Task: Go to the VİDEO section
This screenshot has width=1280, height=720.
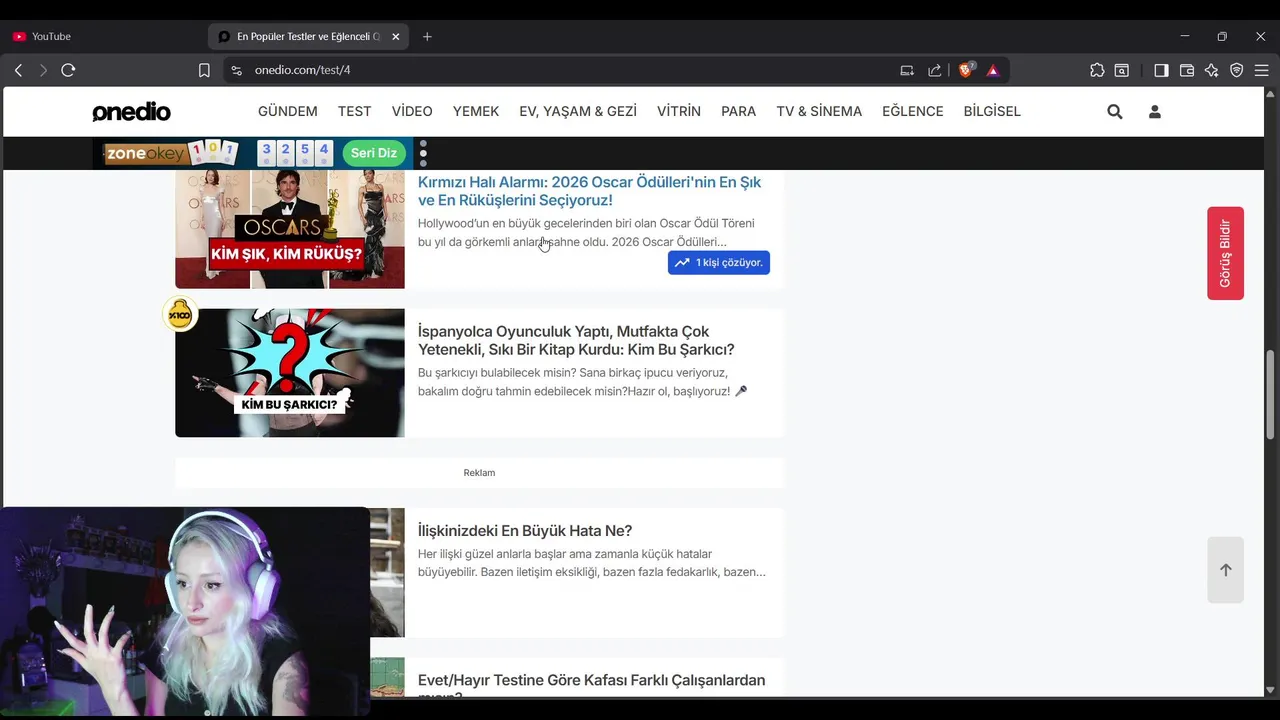Action: [x=412, y=111]
